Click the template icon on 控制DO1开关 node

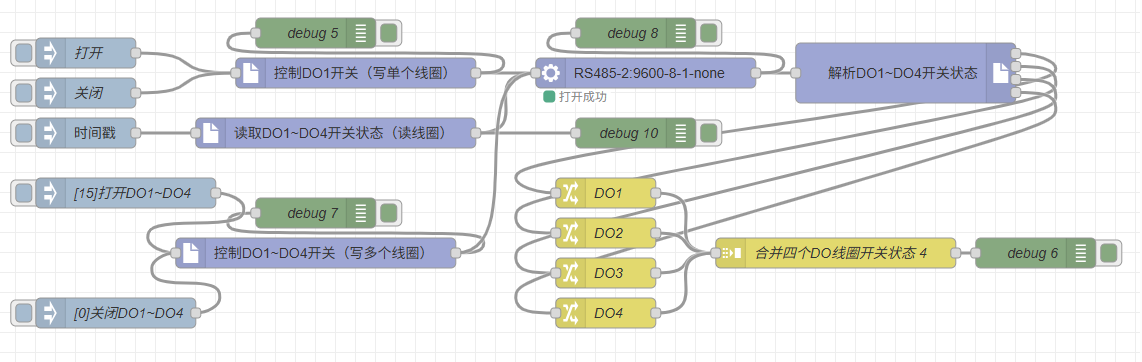[251, 73]
